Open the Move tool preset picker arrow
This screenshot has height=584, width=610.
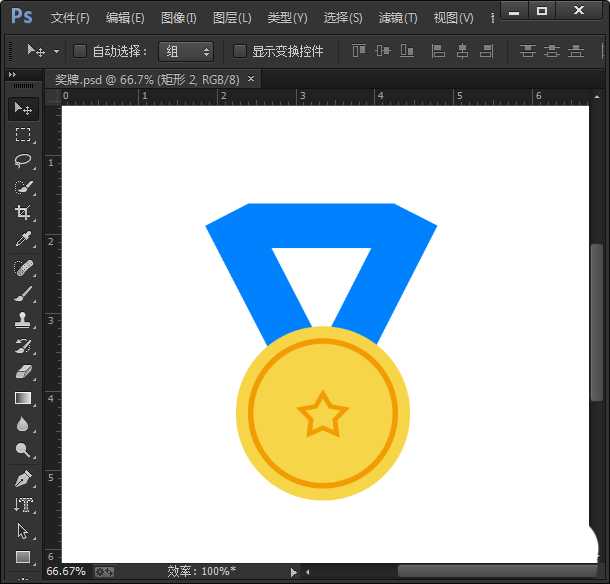pyautogui.click(x=56, y=51)
